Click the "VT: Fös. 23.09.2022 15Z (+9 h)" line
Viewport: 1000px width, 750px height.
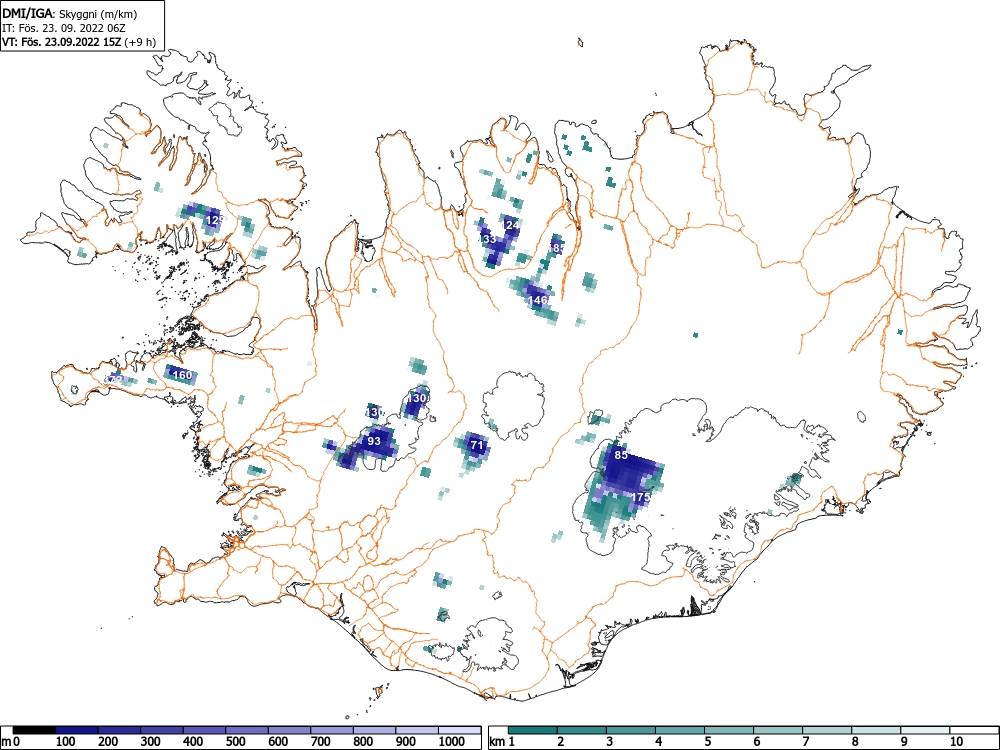pyautogui.click(x=78, y=42)
